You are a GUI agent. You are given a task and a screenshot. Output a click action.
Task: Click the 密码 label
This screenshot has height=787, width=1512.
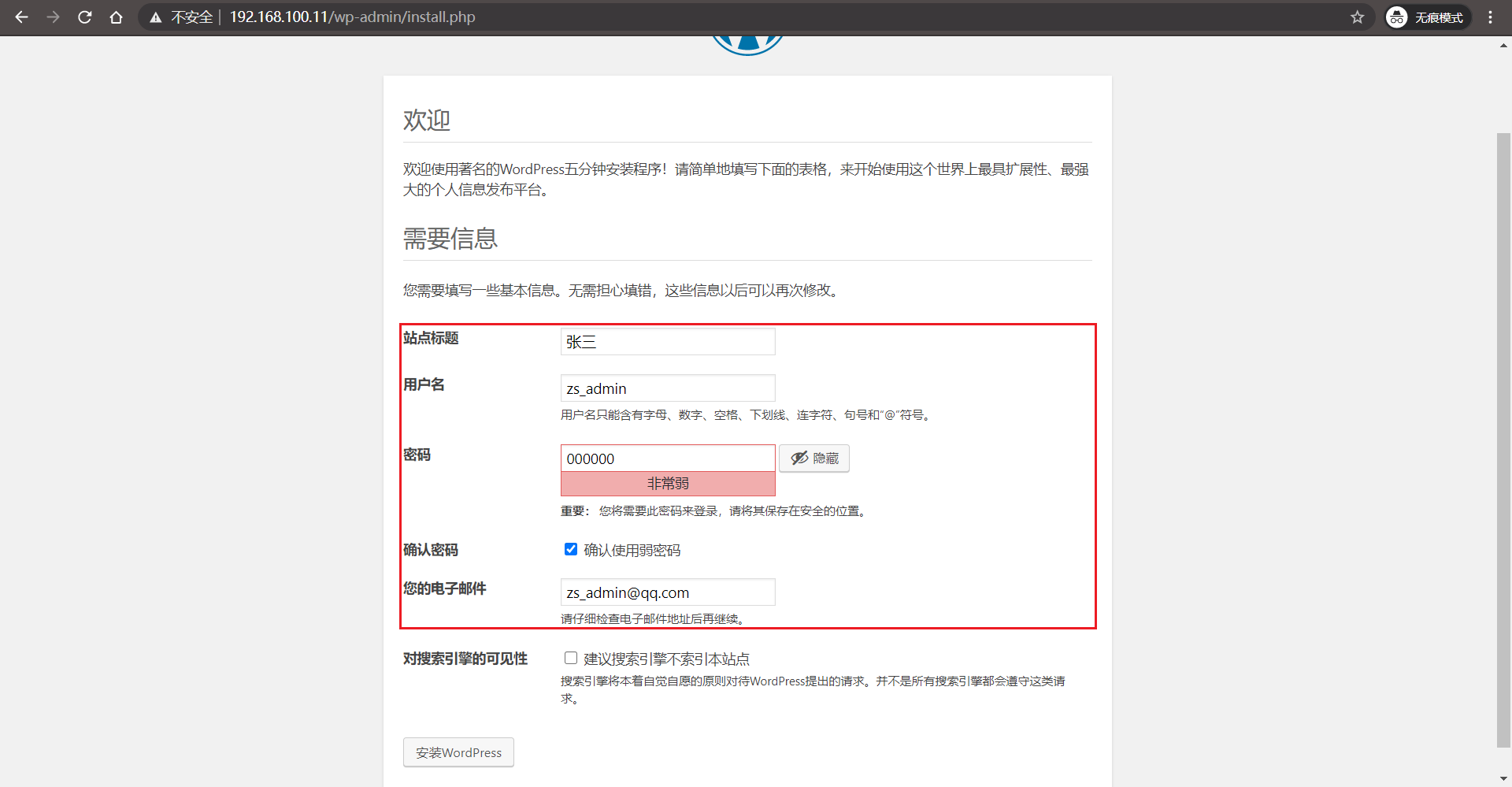point(417,455)
